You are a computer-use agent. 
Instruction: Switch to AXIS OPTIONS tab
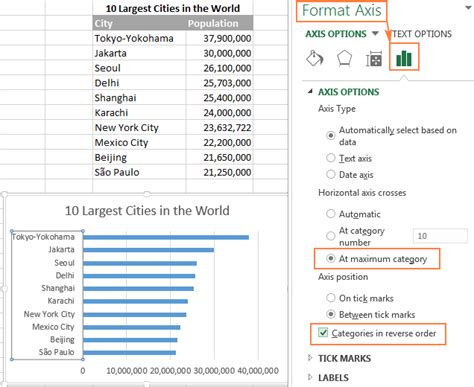(336, 34)
